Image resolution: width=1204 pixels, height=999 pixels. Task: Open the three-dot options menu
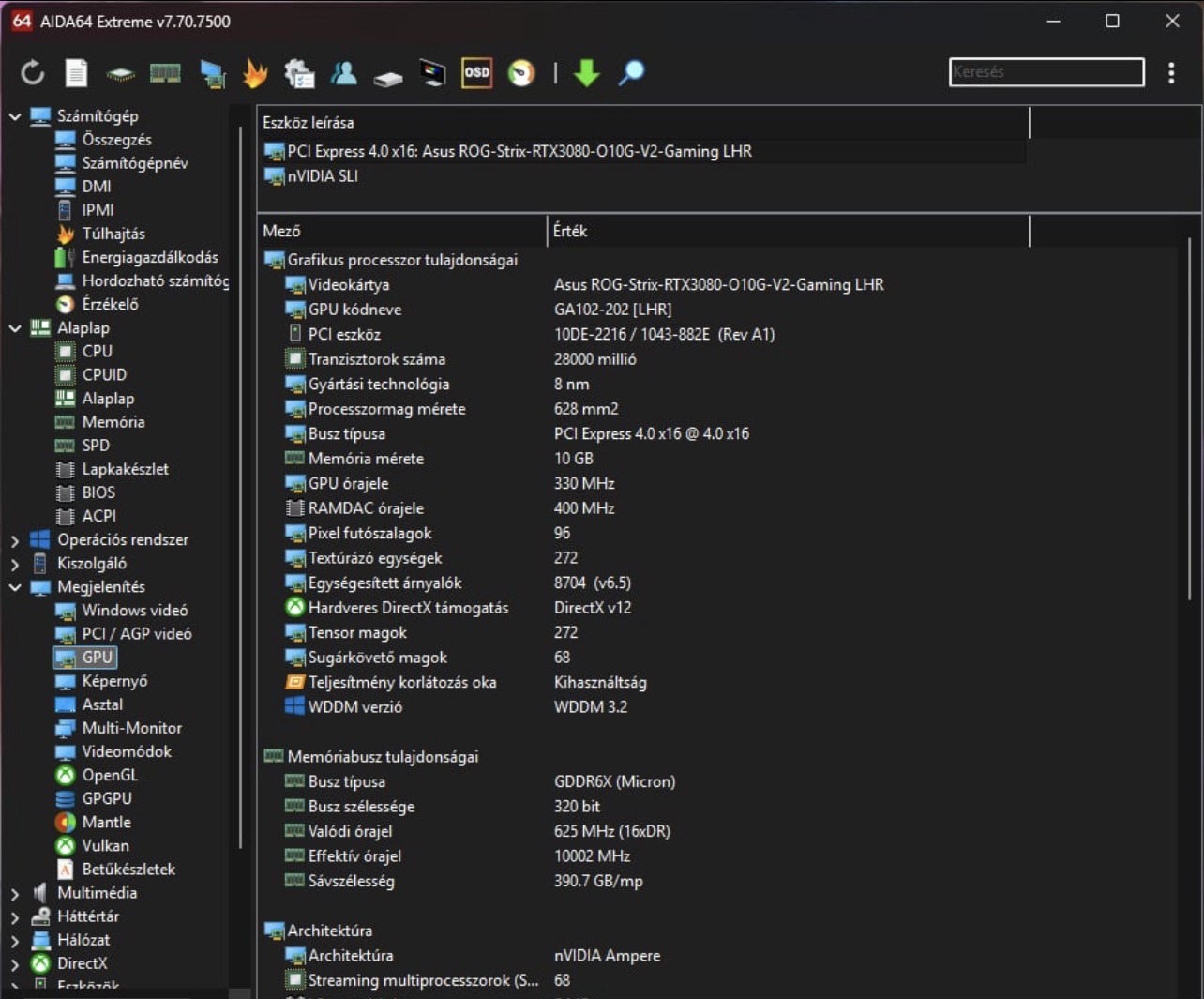(1171, 72)
